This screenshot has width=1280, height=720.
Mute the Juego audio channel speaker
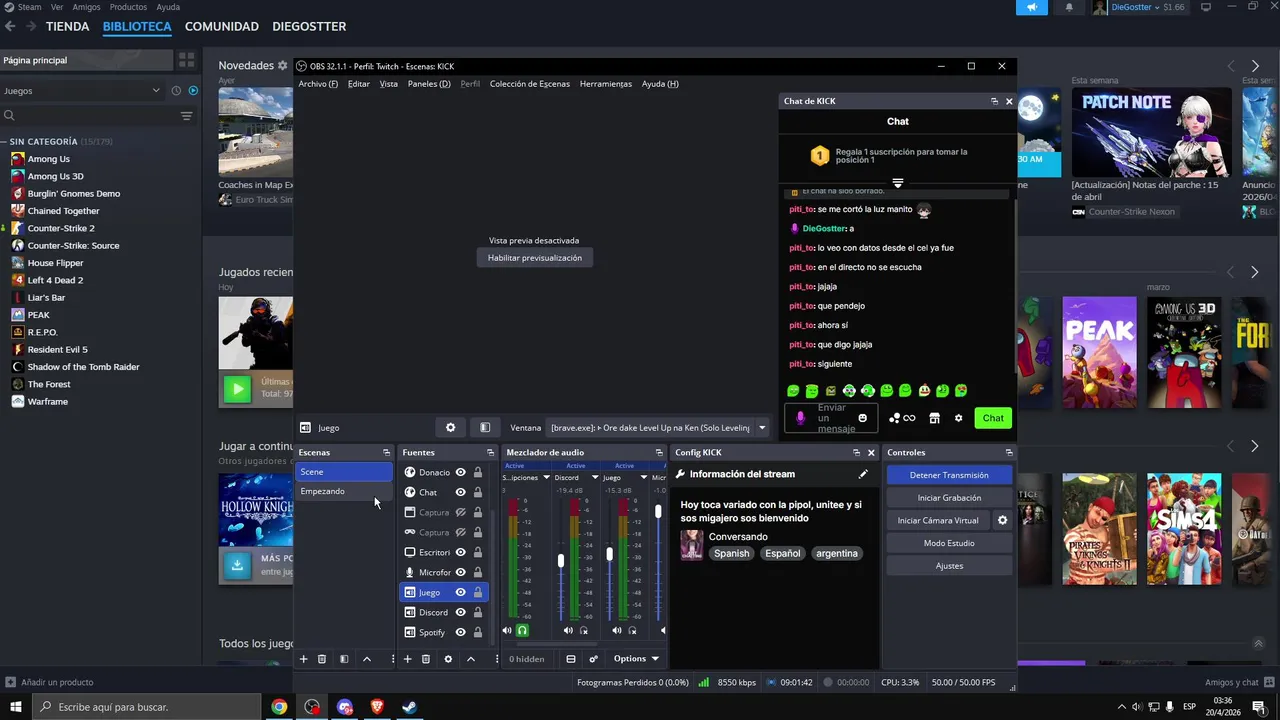coord(616,630)
